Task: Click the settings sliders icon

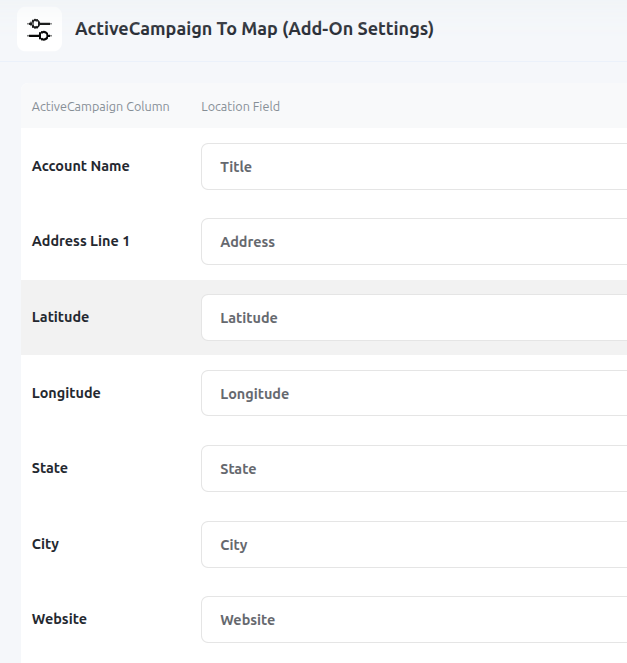Action: tap(39, 30)
